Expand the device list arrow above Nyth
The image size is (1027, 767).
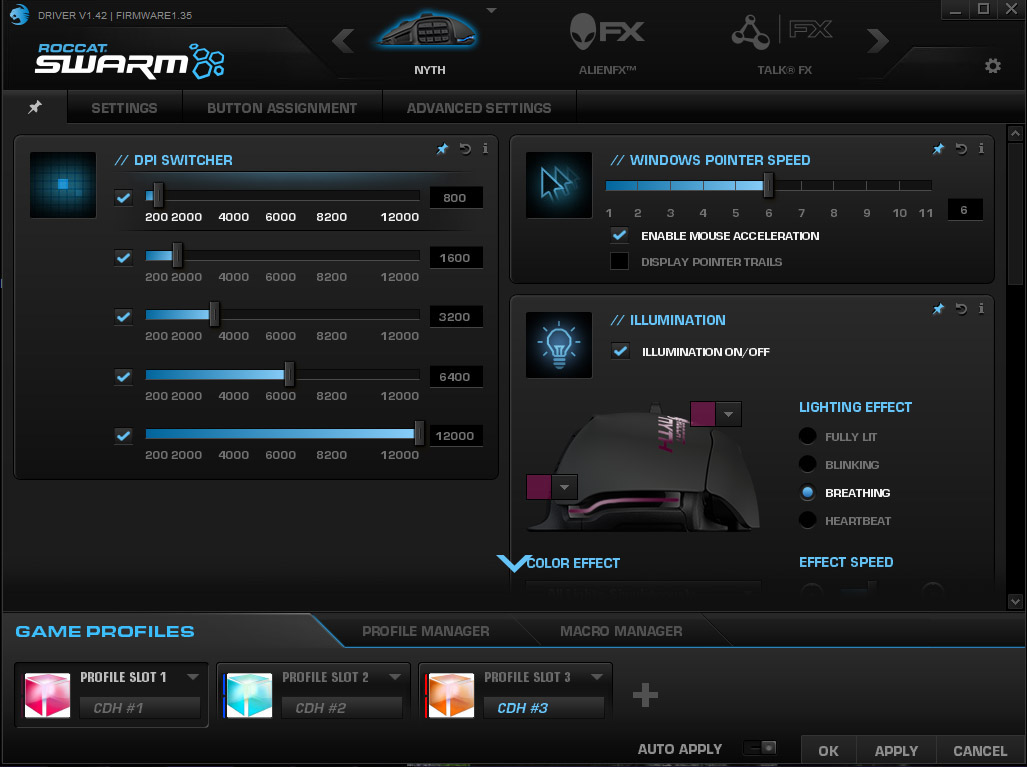click(491, 11)
